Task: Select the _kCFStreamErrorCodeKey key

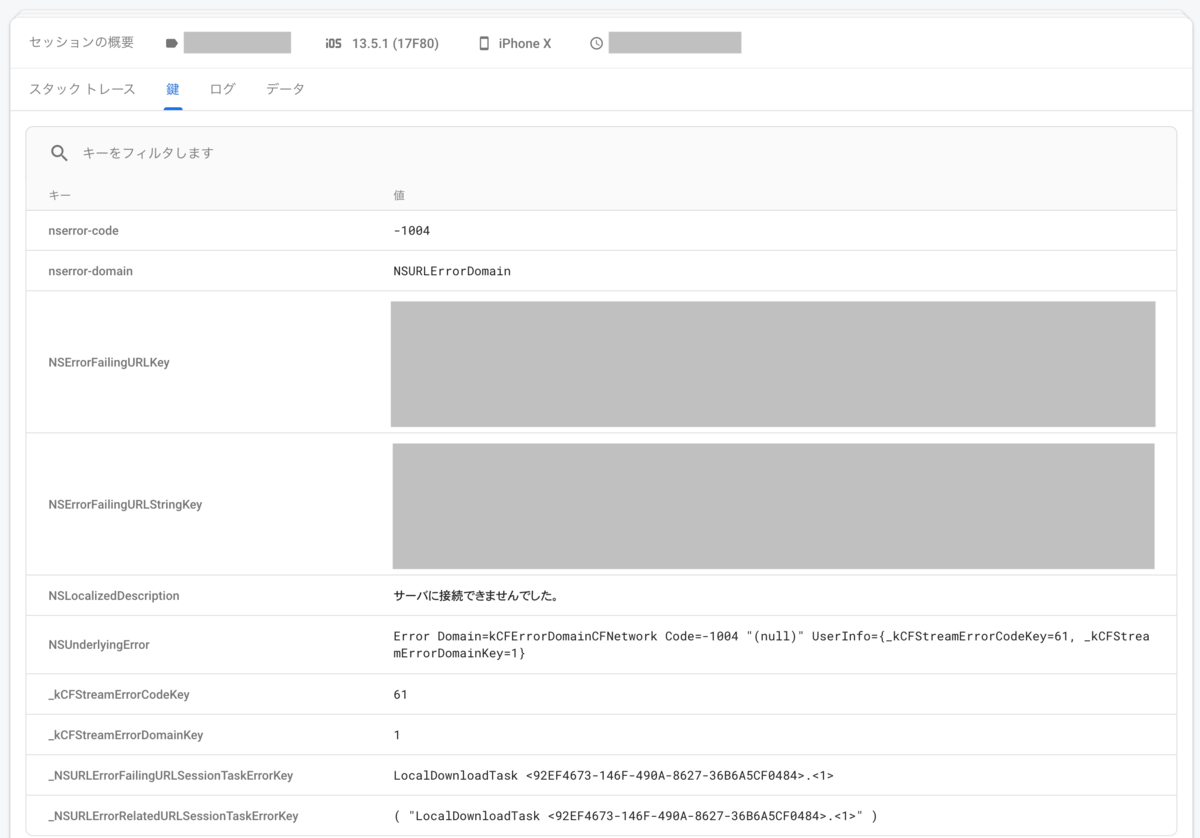Action: pos(118,694)
